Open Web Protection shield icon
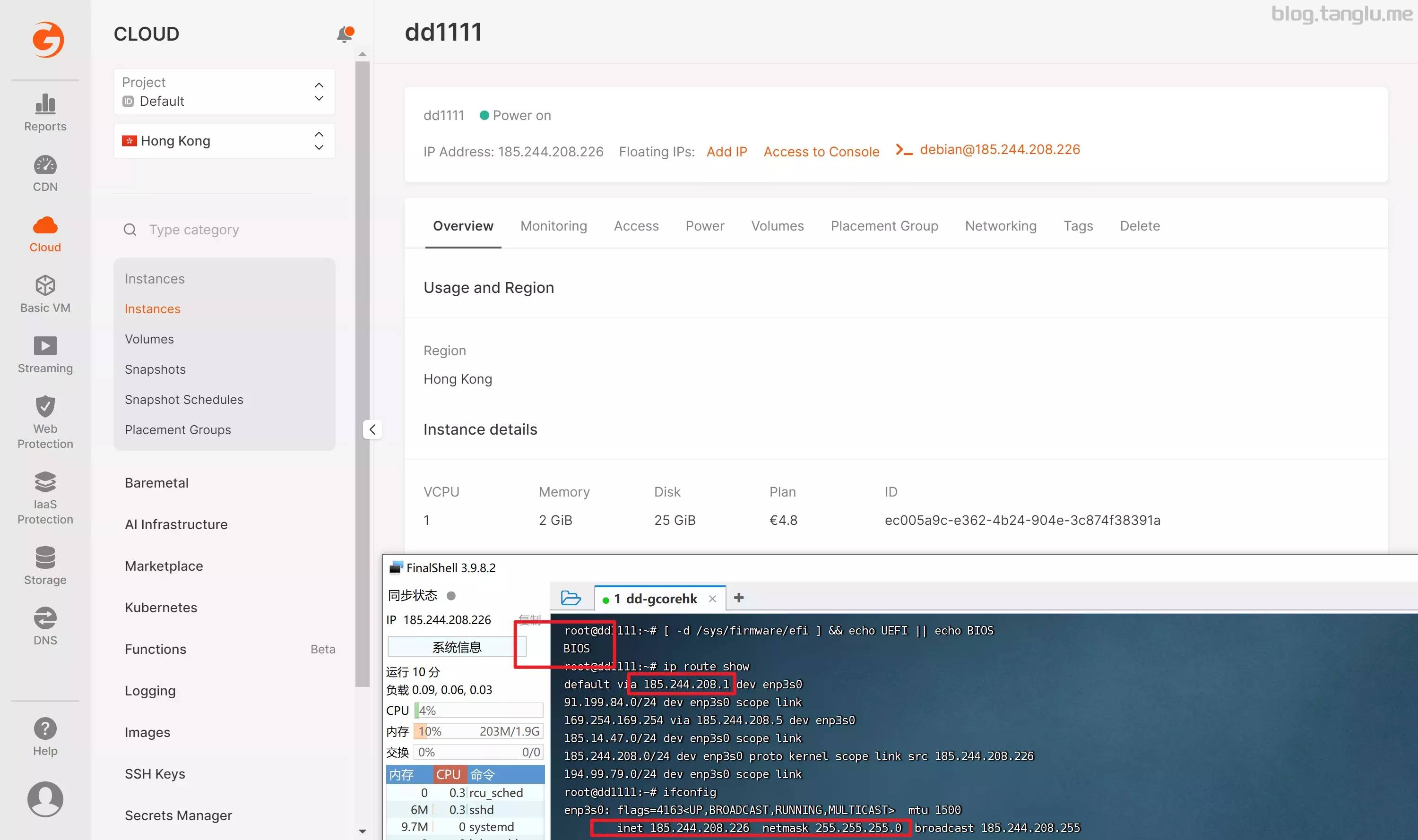The image size is (1418, 840). pyautogui.click(x=45, y=406)
